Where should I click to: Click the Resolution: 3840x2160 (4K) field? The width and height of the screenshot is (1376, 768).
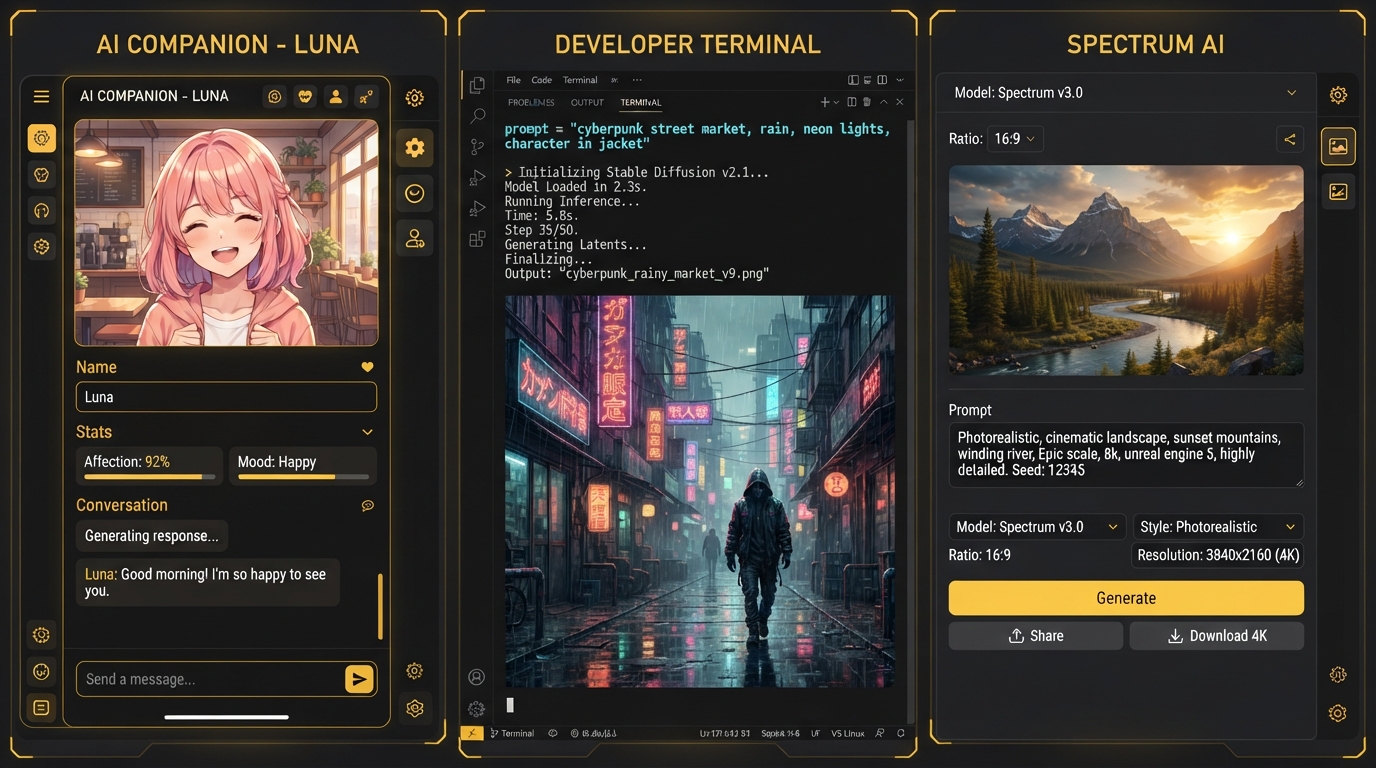[x=1218, y=555]
